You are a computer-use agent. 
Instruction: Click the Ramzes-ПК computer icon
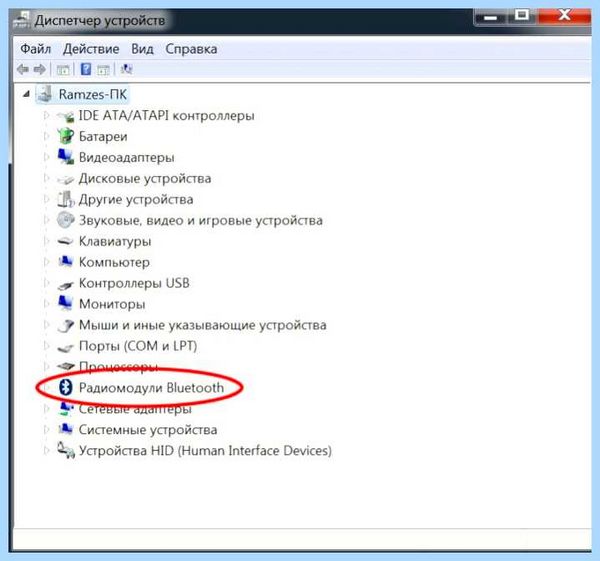(45, 94)
